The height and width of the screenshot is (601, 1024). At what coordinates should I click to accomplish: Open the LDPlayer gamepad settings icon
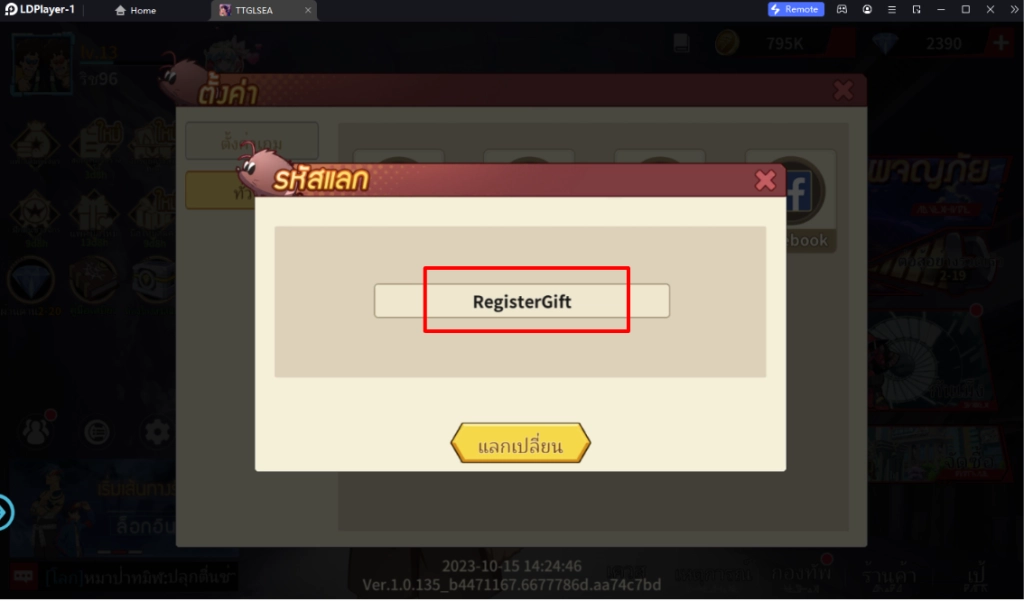pyautogui.click(x=842, y=9)
